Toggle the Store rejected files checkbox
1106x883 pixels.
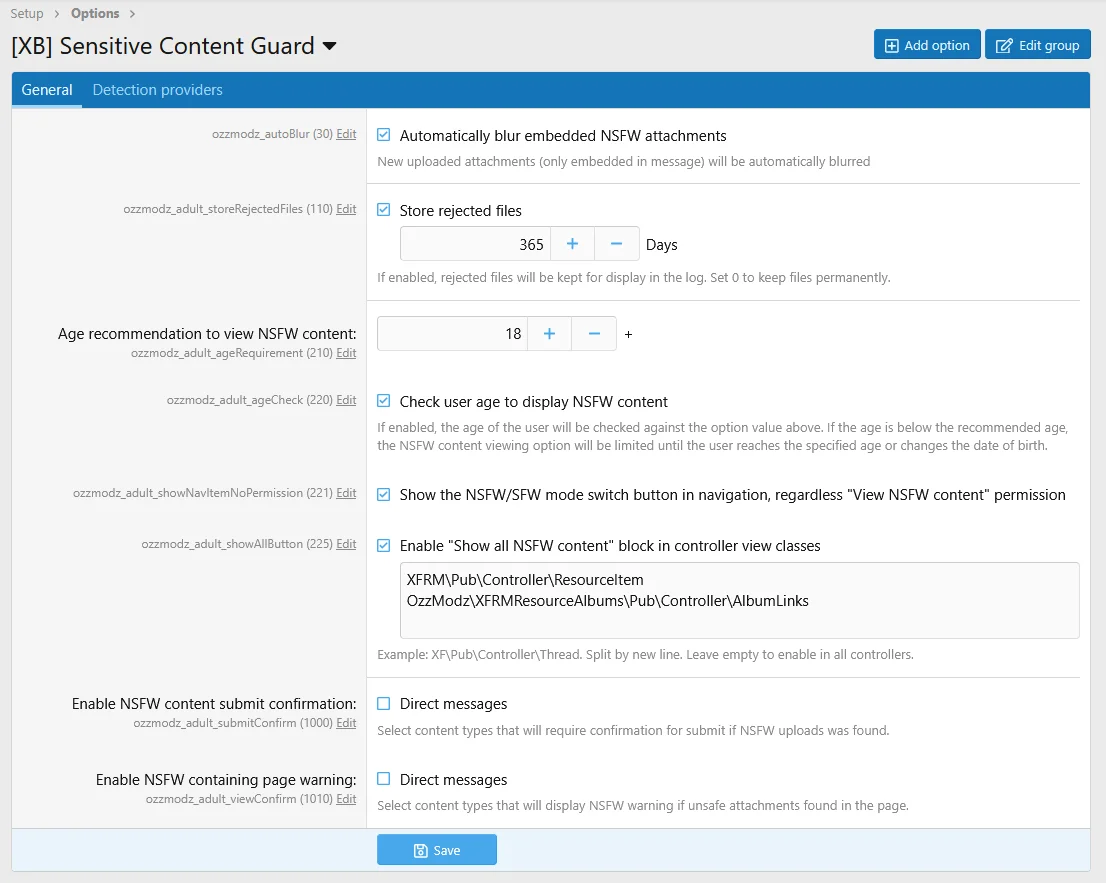384,209
